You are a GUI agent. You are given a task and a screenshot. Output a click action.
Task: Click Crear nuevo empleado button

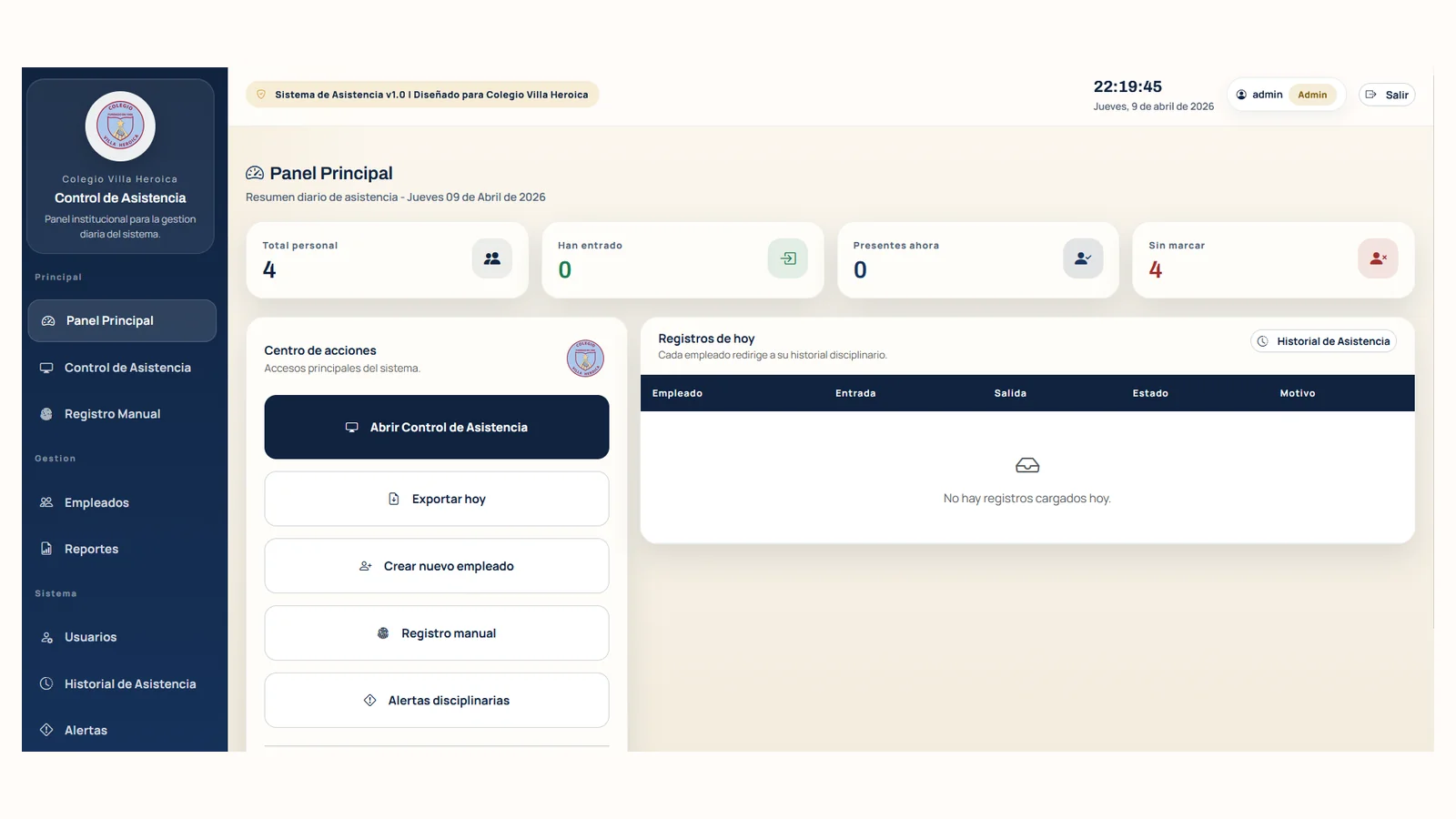point(437,566)
